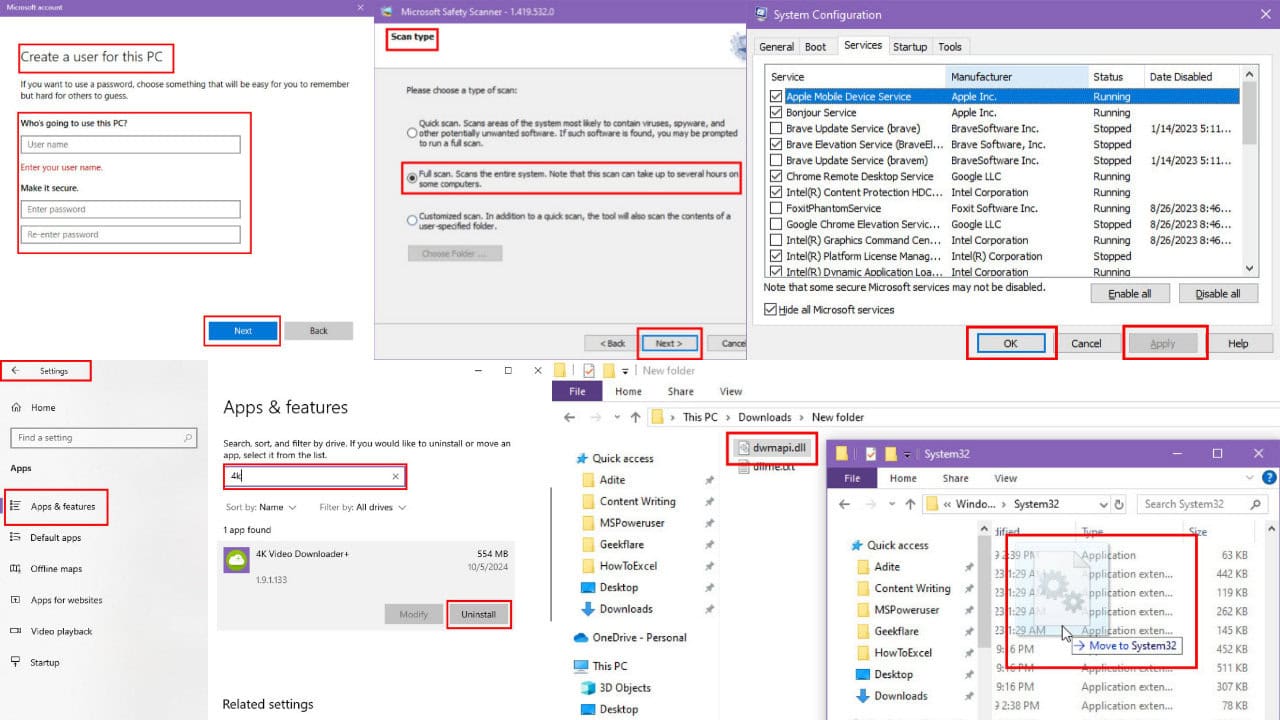The height and width of the screenshot is (720, 1280).
Task: Check Brave Update Service (brave) checkbox
Action: pos(776,129)
